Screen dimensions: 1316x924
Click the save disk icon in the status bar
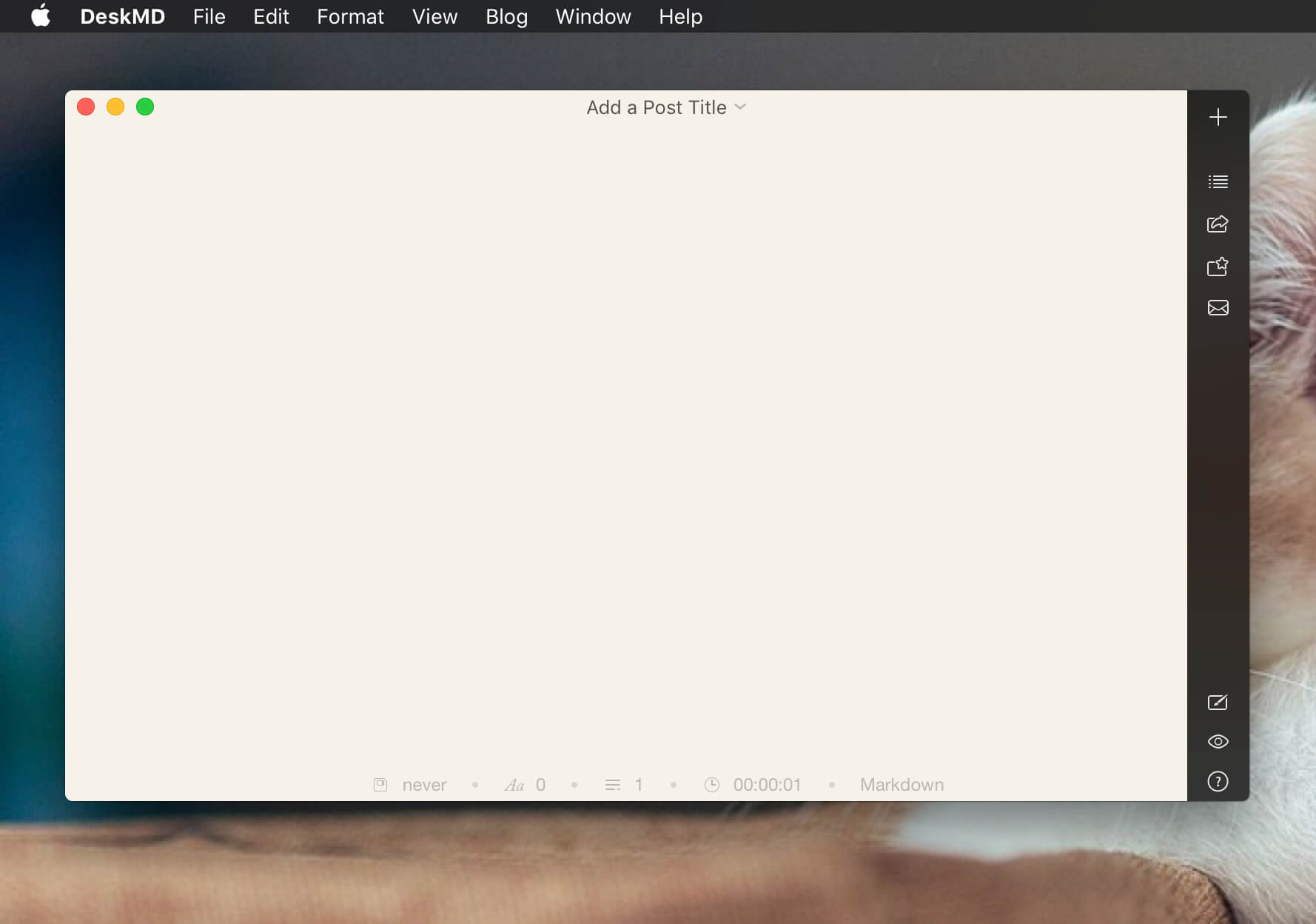click(x=380, y=785)
